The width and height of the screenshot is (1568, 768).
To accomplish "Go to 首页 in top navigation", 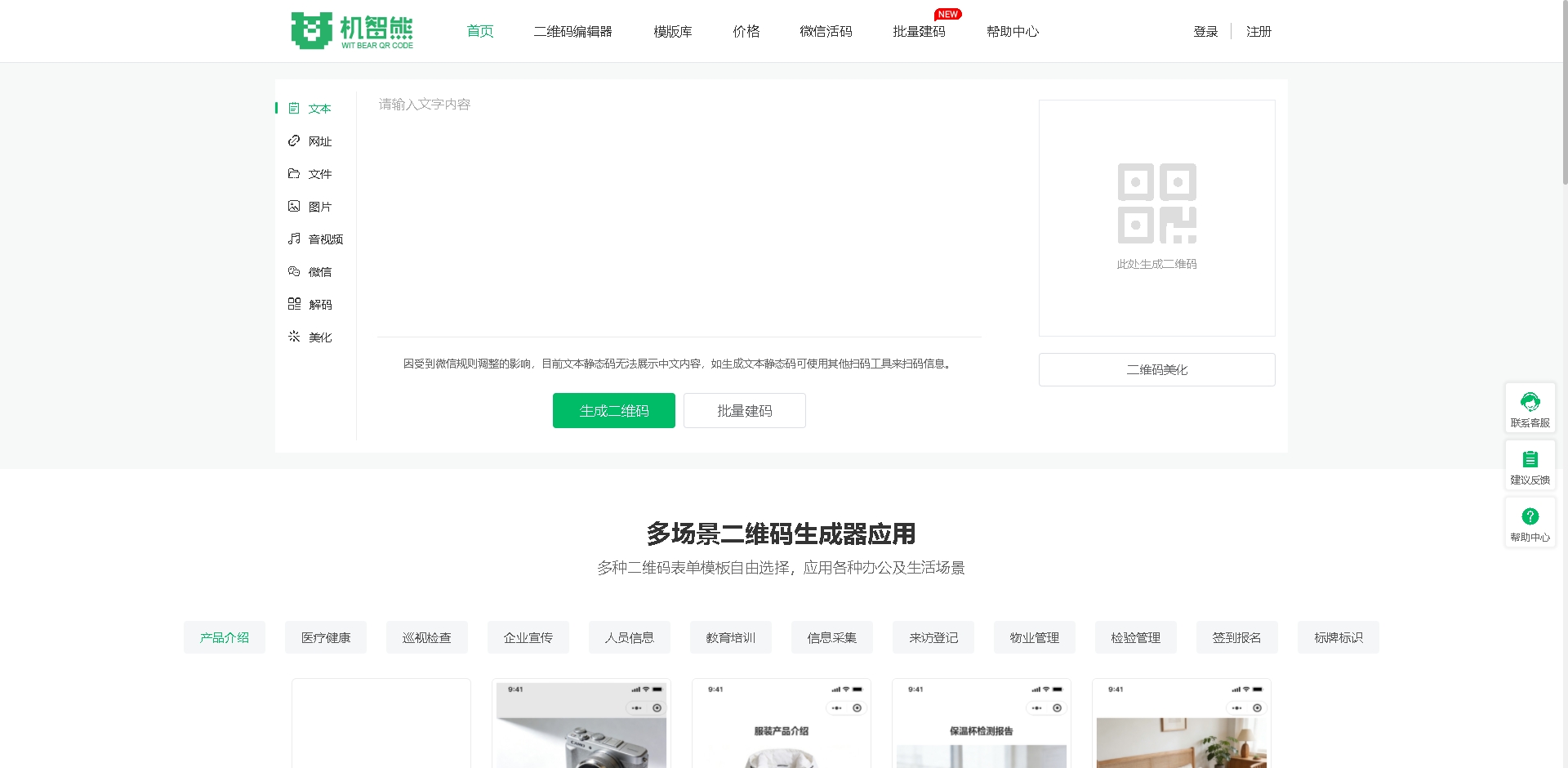I will [480, 31].
